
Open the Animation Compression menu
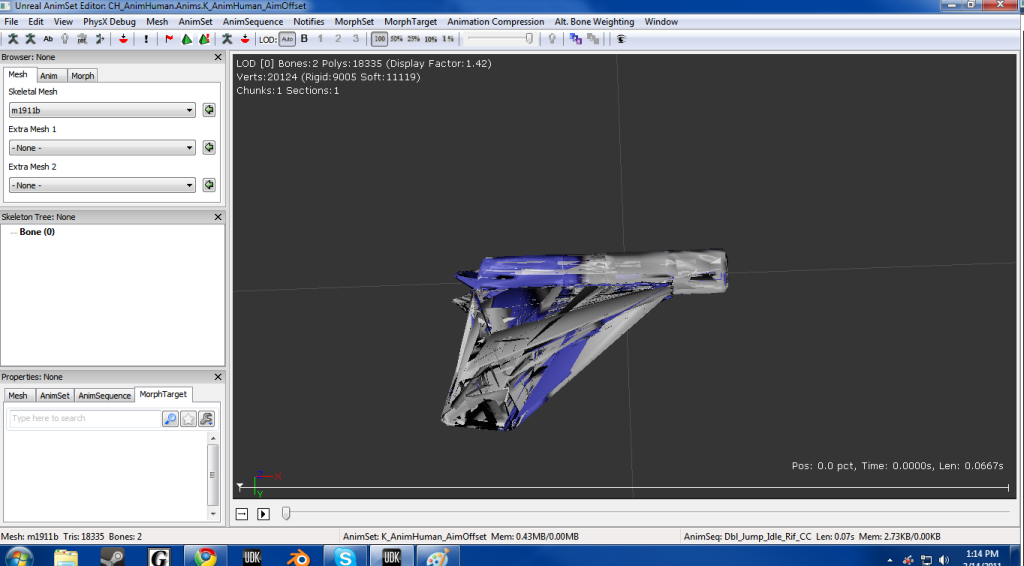tap(495, 22)
